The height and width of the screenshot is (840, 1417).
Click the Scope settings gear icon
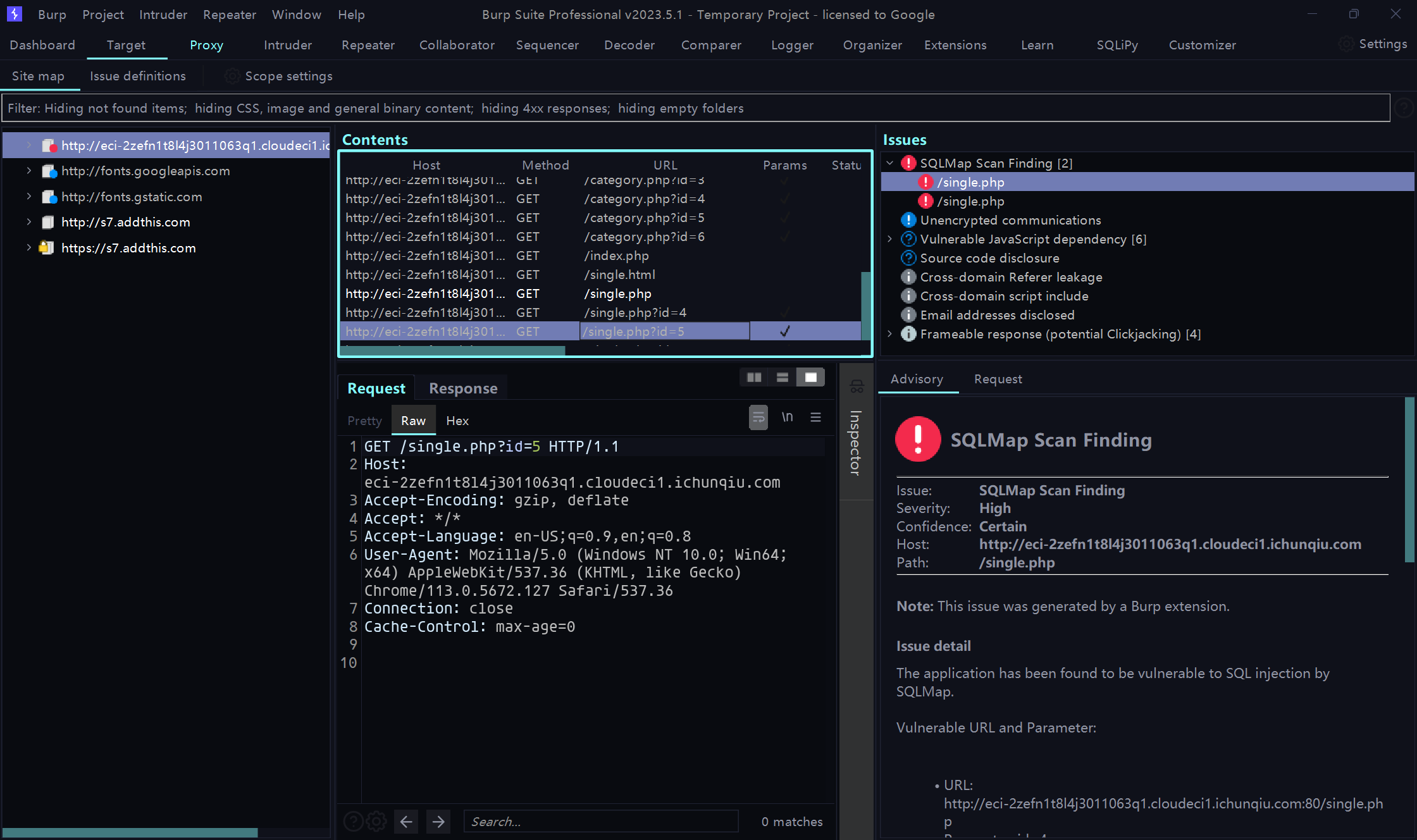232,76
